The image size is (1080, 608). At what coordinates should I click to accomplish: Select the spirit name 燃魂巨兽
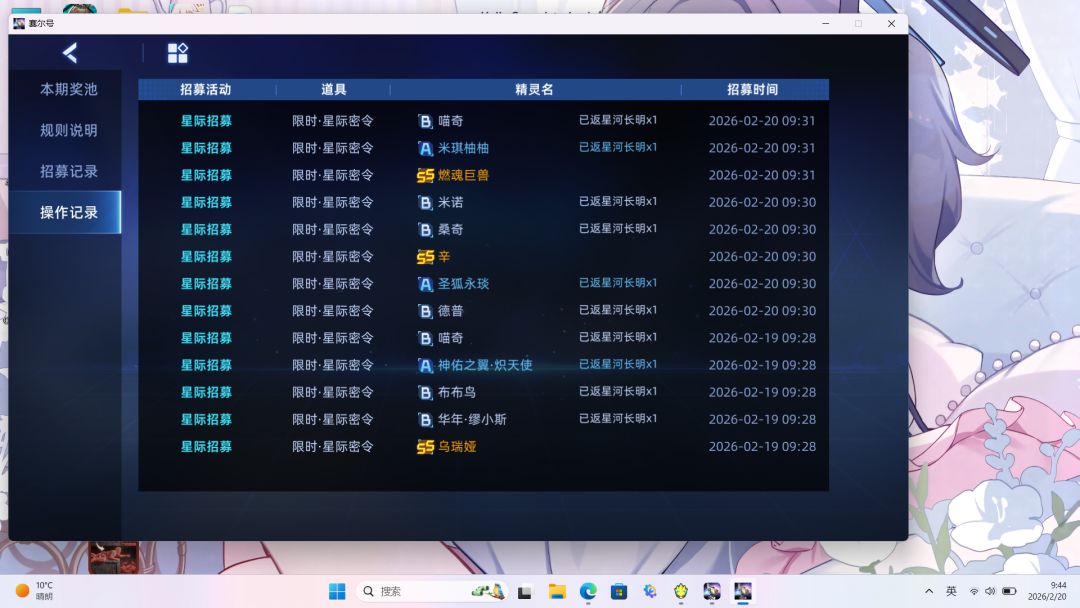point(464,175)
